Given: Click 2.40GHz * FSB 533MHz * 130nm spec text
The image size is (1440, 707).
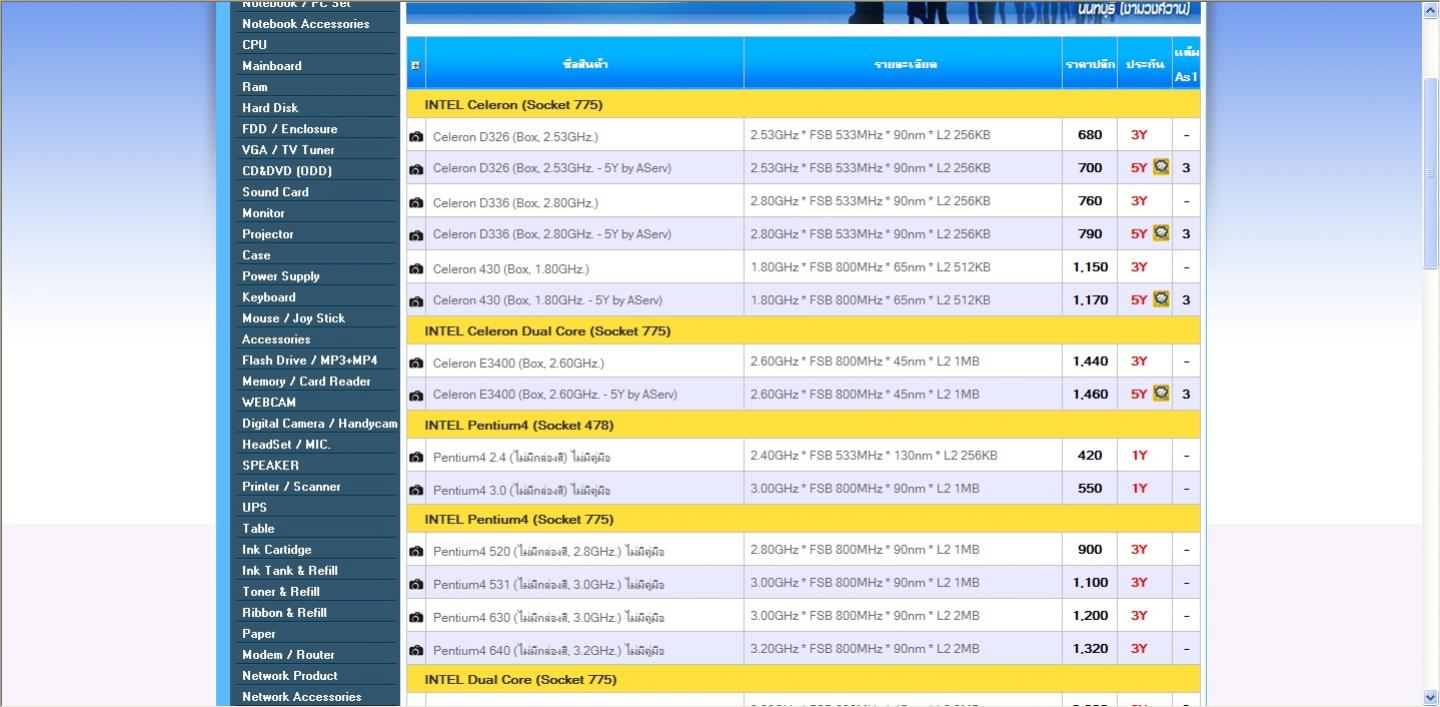Looking at the screenshot, I should 874,455.
